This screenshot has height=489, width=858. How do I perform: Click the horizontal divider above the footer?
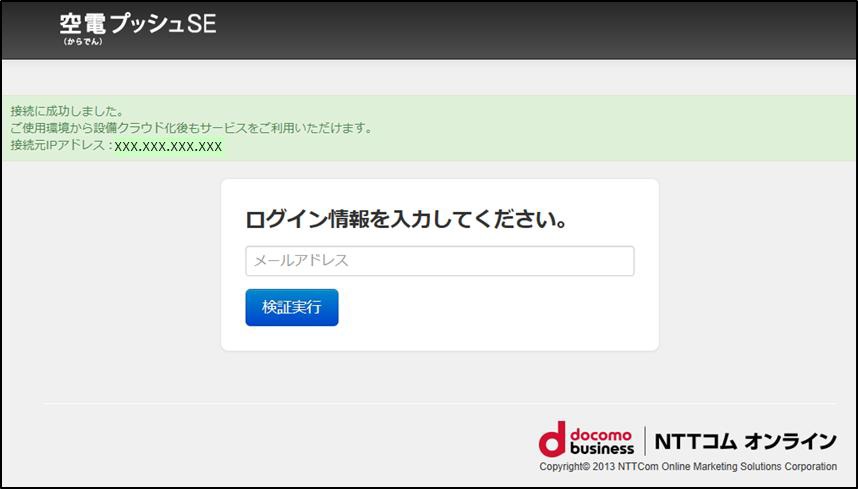(x=440, y=404)
